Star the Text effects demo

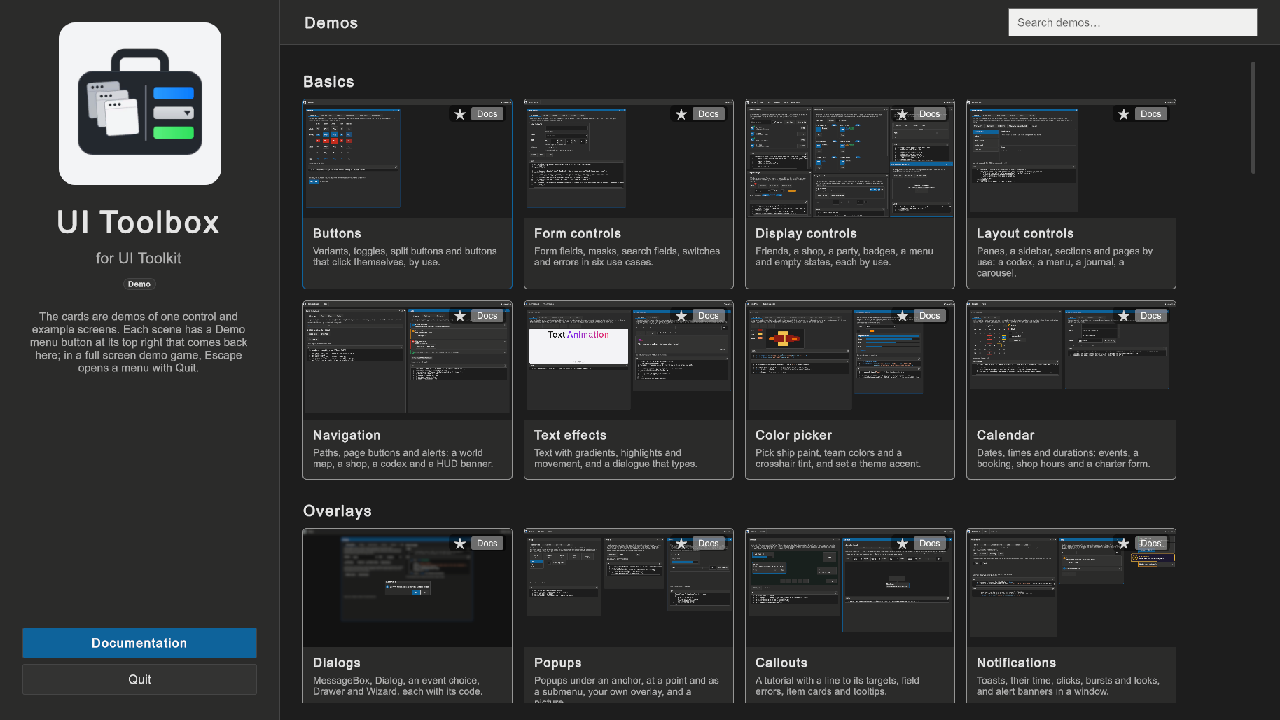tap(681, 316)
